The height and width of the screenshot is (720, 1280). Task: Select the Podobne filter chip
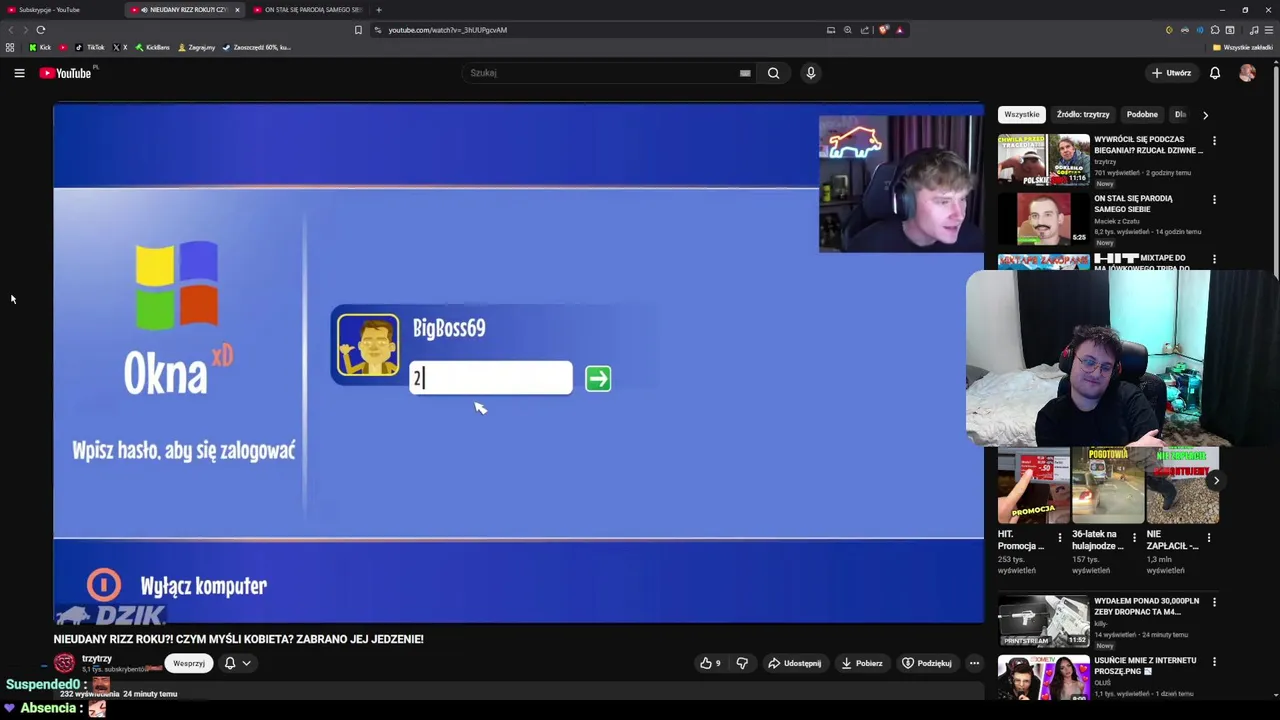coord(1142,115)
